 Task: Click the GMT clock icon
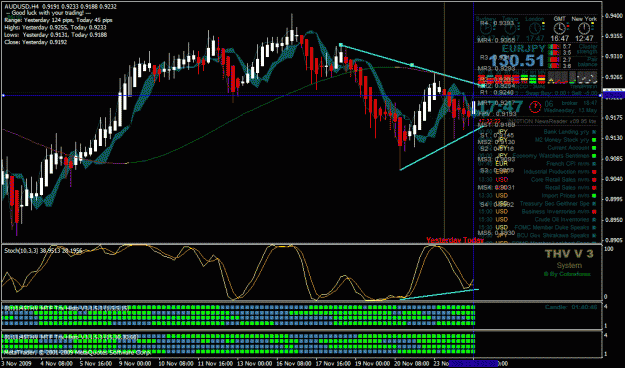pos(559,28)
